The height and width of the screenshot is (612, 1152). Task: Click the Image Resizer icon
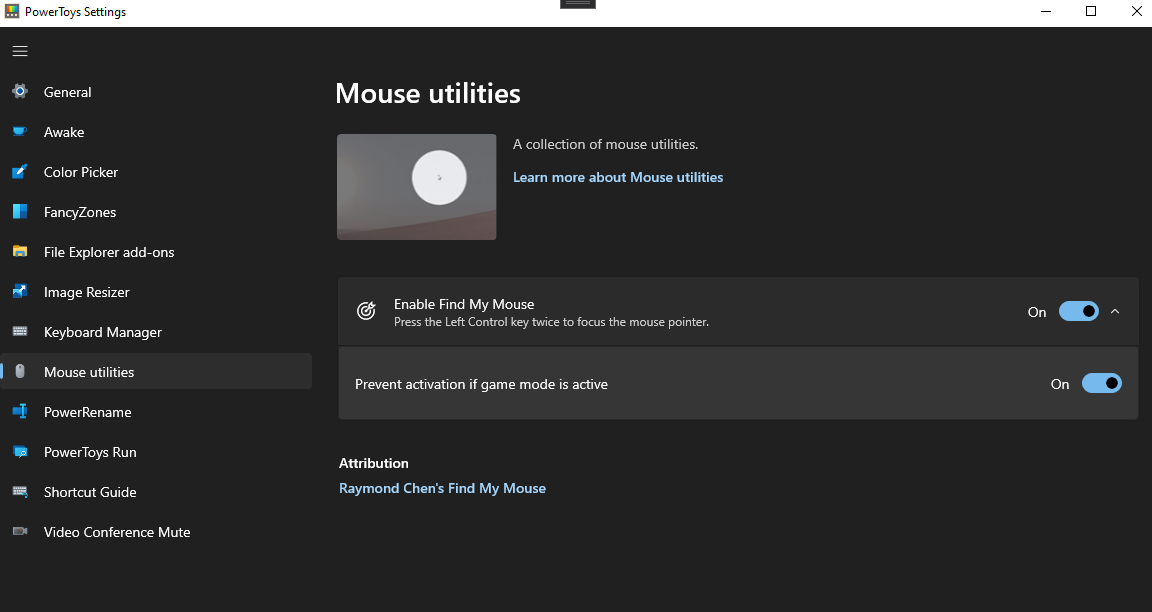[20, 292]
